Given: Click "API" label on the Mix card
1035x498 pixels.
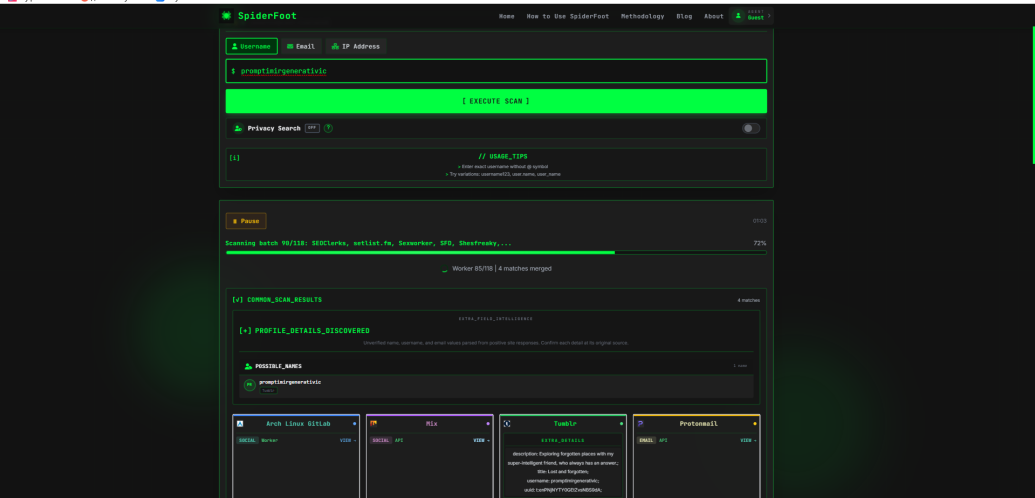Looking at the screenshot, I should 399,441.
